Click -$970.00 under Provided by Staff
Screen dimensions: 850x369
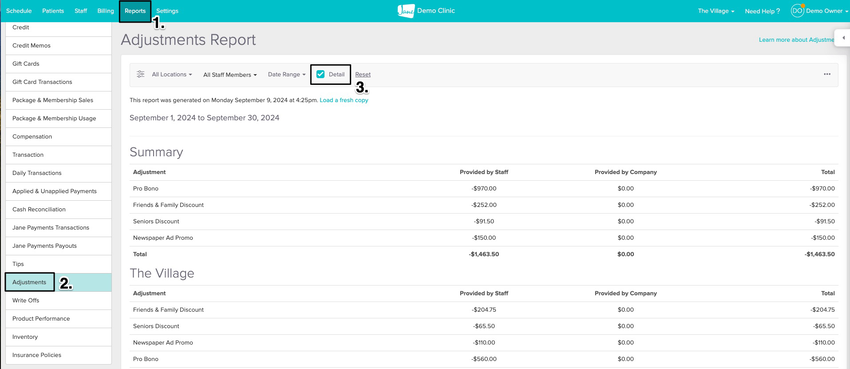tap(484, 189)
